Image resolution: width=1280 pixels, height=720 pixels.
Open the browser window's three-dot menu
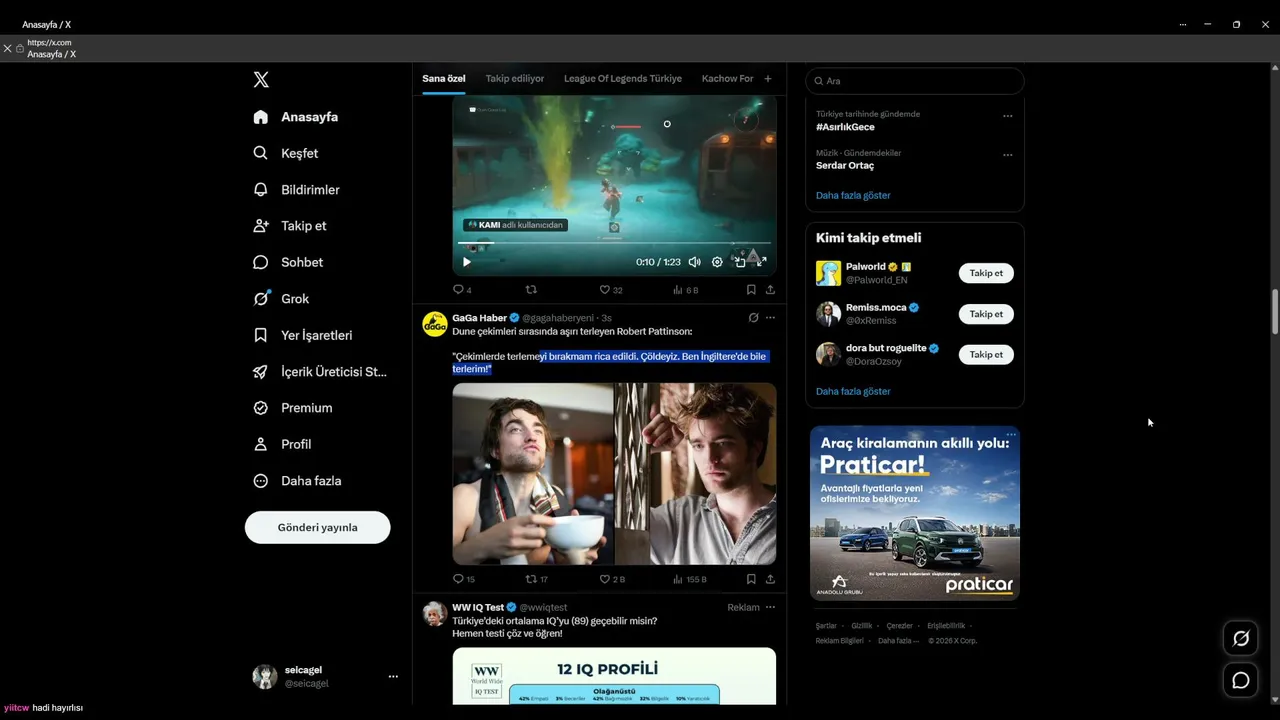(x=1183, y=24)
